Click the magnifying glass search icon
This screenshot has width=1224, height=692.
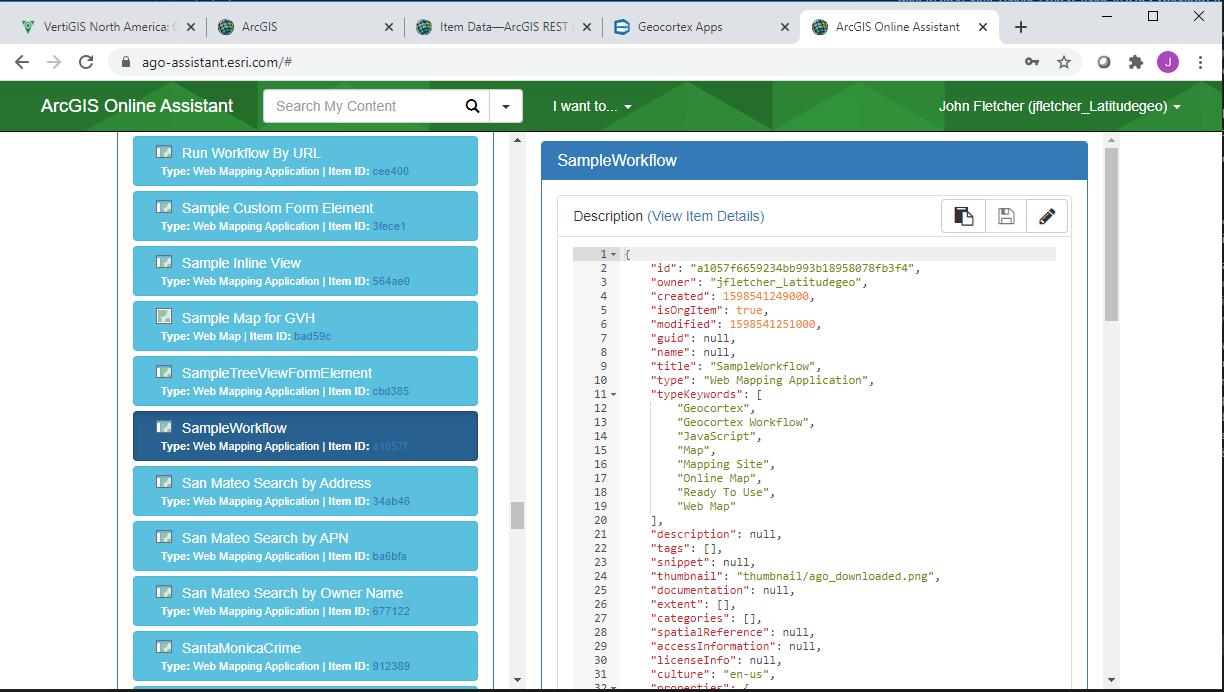(x=472, y=106)
